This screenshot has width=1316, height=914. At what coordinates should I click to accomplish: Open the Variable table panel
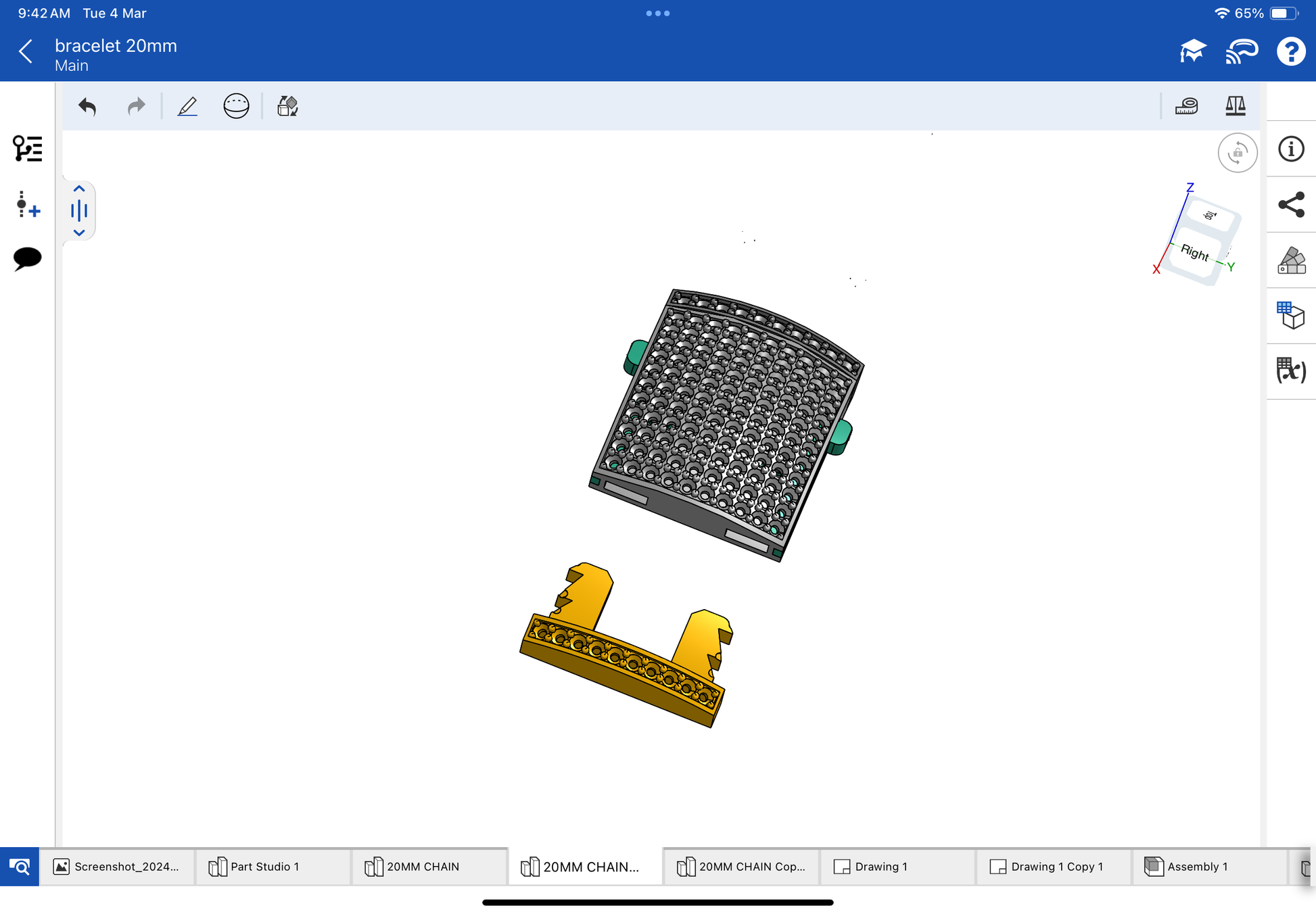click(1290, 370)
